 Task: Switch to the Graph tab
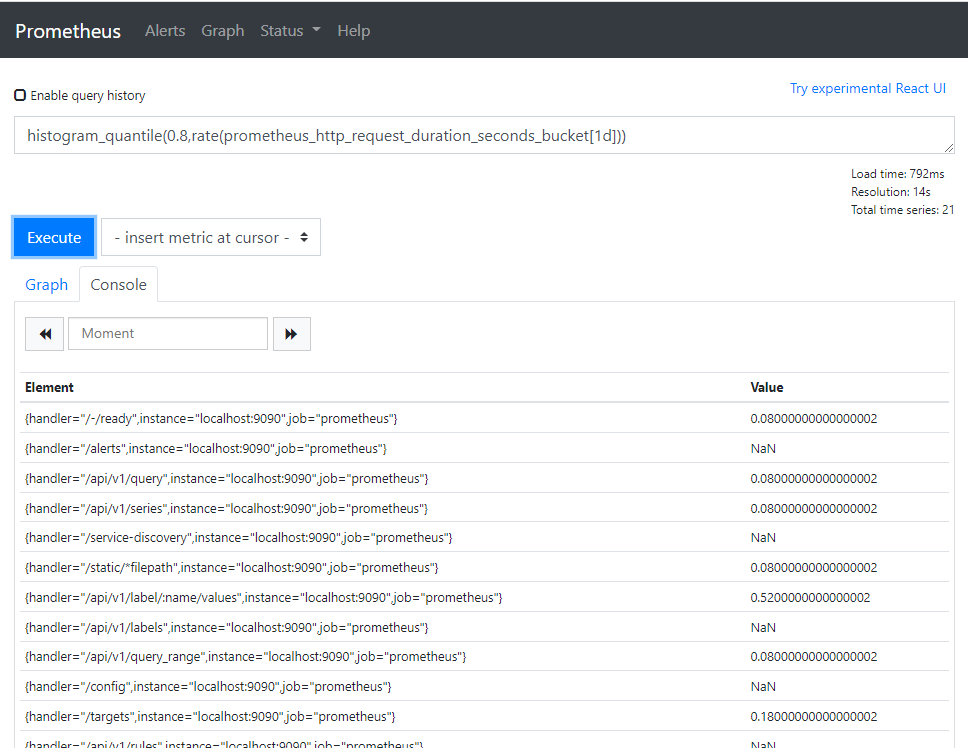pos(47,285)
